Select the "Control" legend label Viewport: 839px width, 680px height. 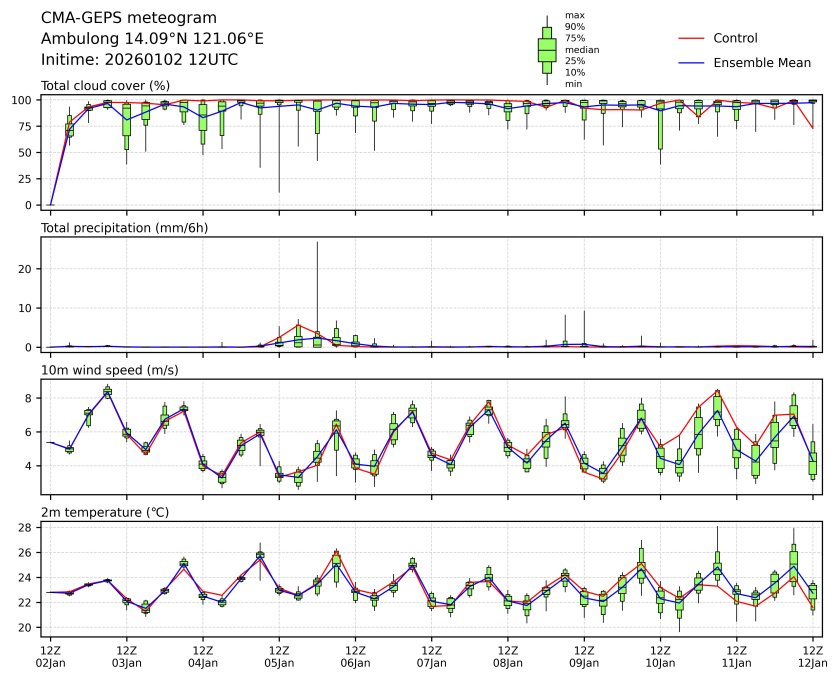click(735, 38)
